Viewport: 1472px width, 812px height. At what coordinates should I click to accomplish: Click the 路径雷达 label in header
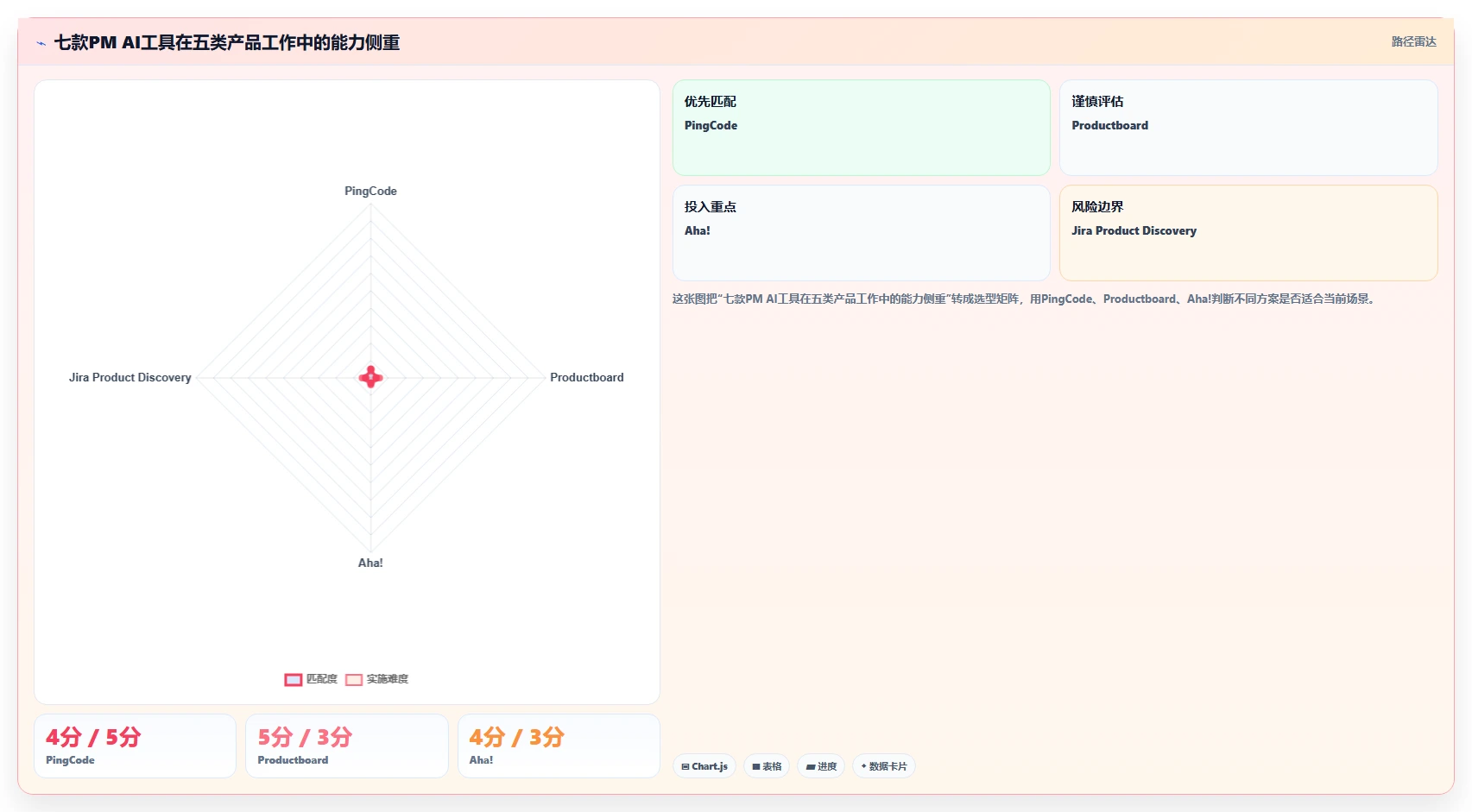pos(1413,41)
